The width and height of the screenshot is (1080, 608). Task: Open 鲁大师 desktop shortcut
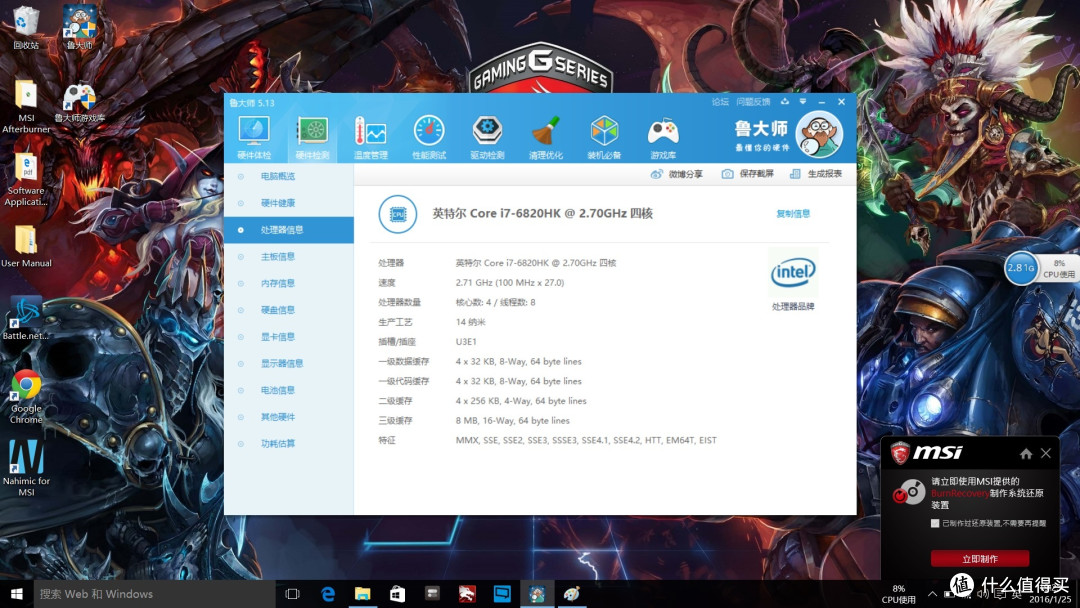click(79, 28)
